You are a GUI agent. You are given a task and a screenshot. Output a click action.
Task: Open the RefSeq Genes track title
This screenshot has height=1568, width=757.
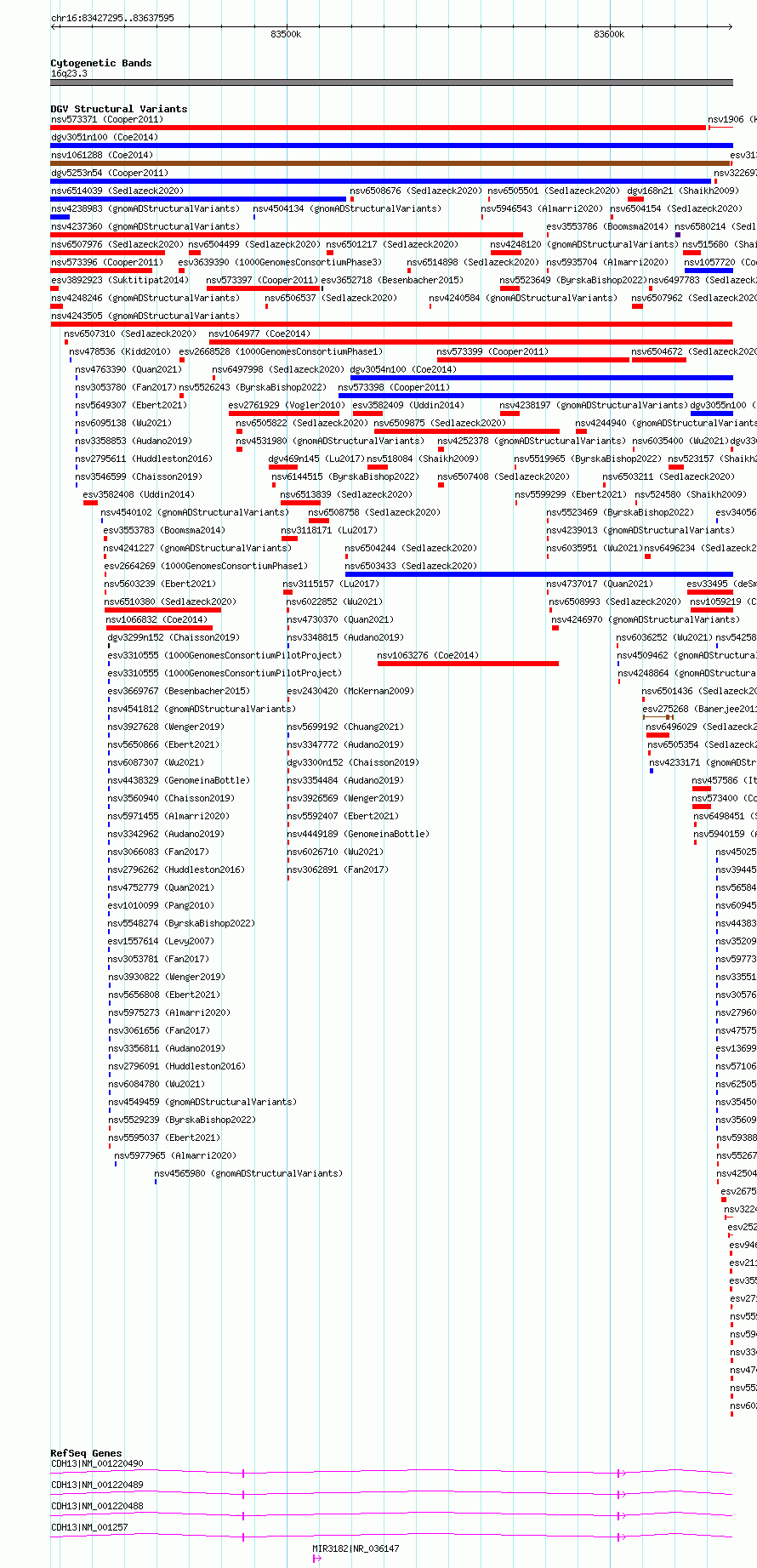pos(86,1453)
